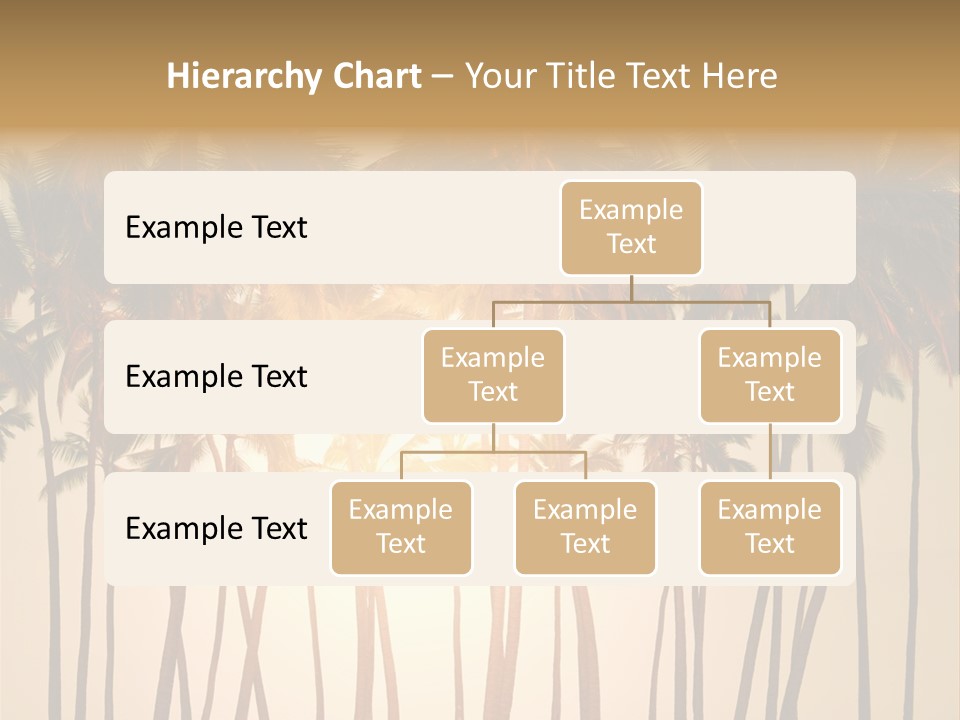Click the left box in the second level

[x=493, y=375]
